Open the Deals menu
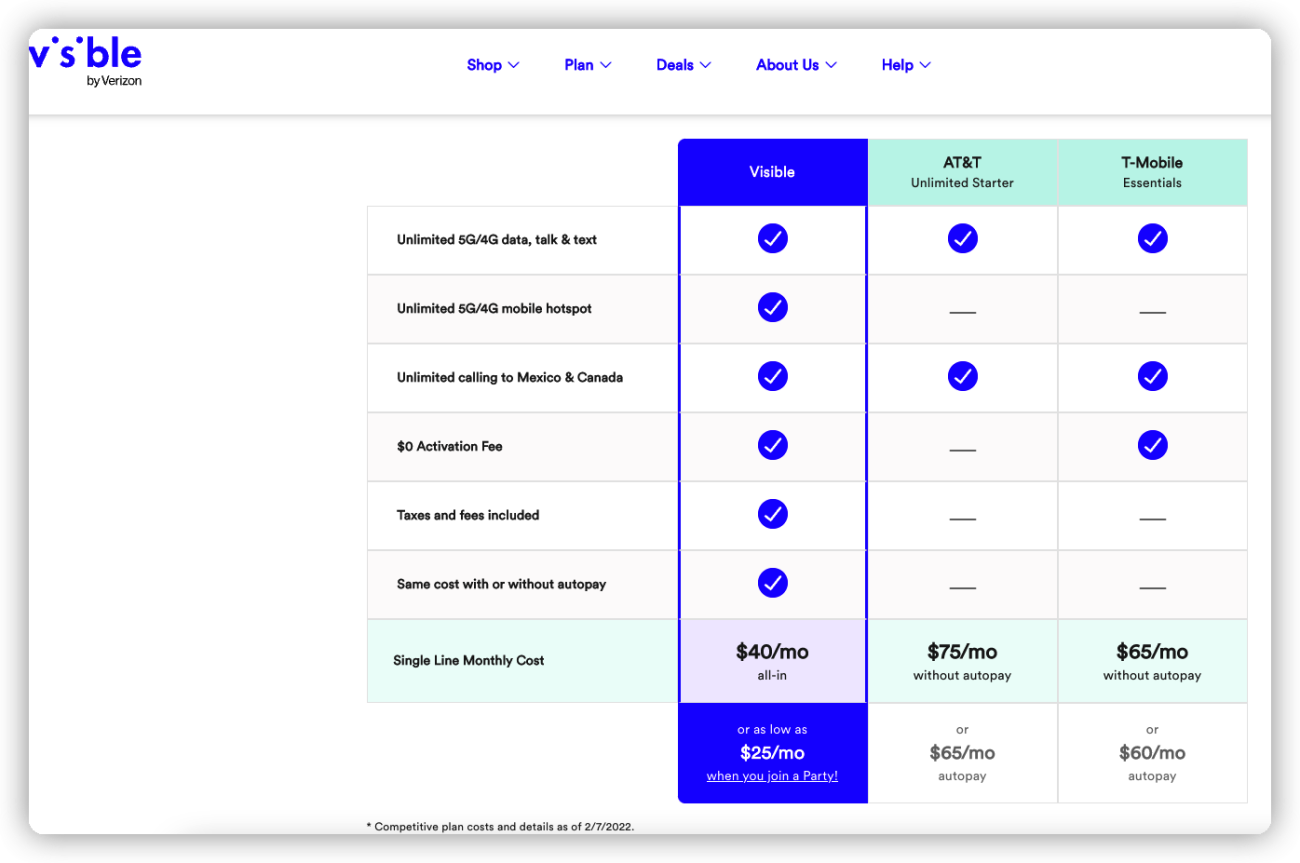Screen dimensions: 1300x863 [684, 65]
